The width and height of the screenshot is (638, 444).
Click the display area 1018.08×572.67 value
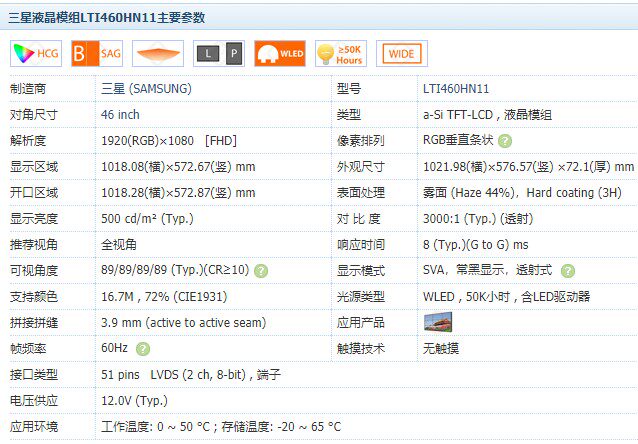tap(178, 166)
